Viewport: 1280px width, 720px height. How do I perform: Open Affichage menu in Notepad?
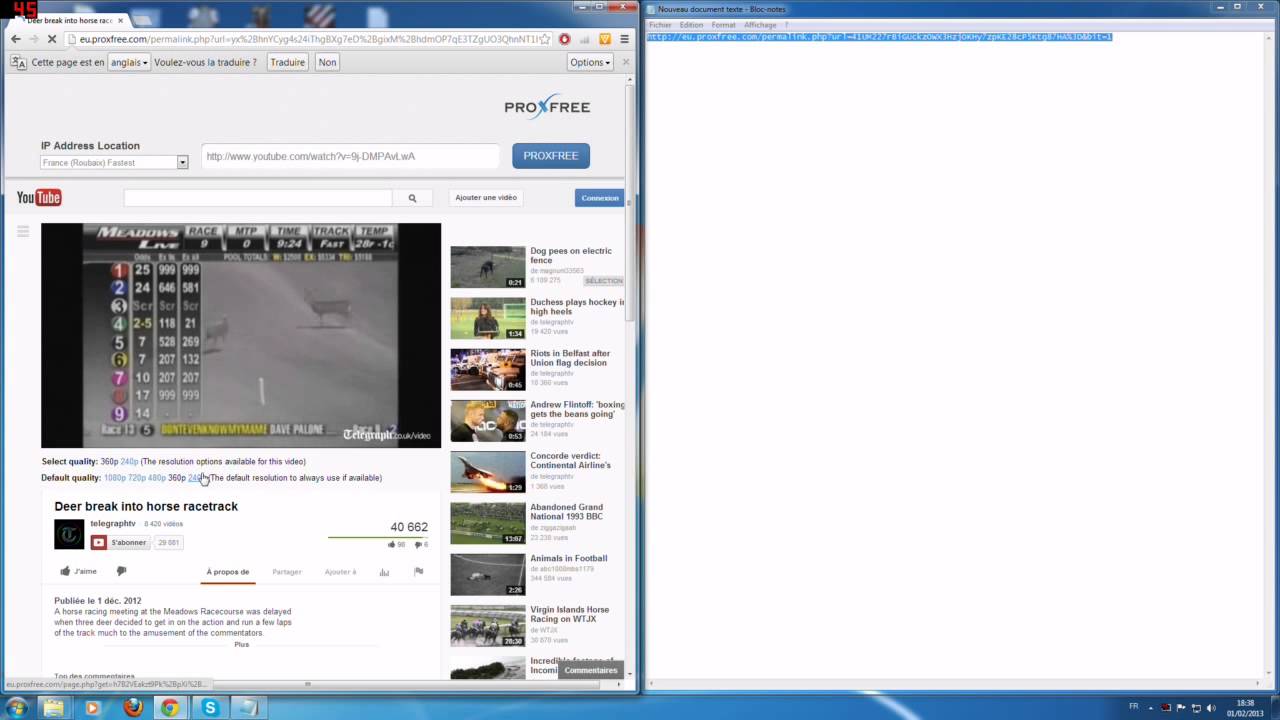pos(760,24)
